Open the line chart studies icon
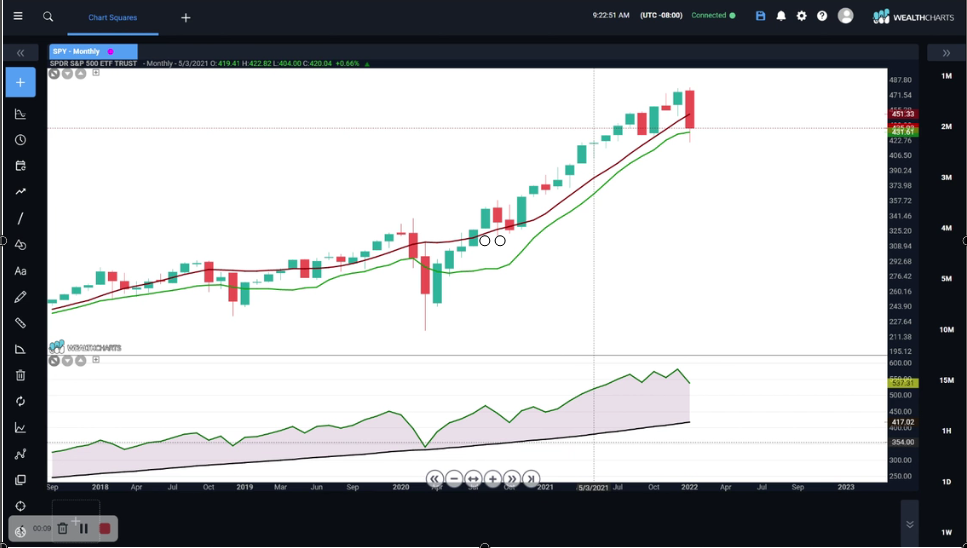The image size is (967, 548). [x=20, y=428]
